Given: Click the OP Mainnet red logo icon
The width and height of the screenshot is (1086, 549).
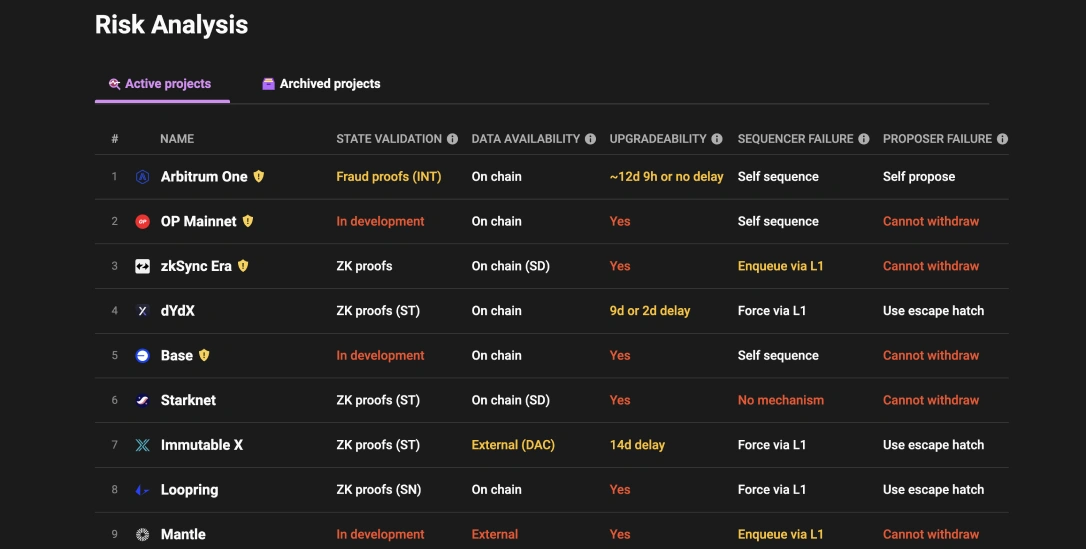Looking at the screenshot, I should tap(142, 222).
